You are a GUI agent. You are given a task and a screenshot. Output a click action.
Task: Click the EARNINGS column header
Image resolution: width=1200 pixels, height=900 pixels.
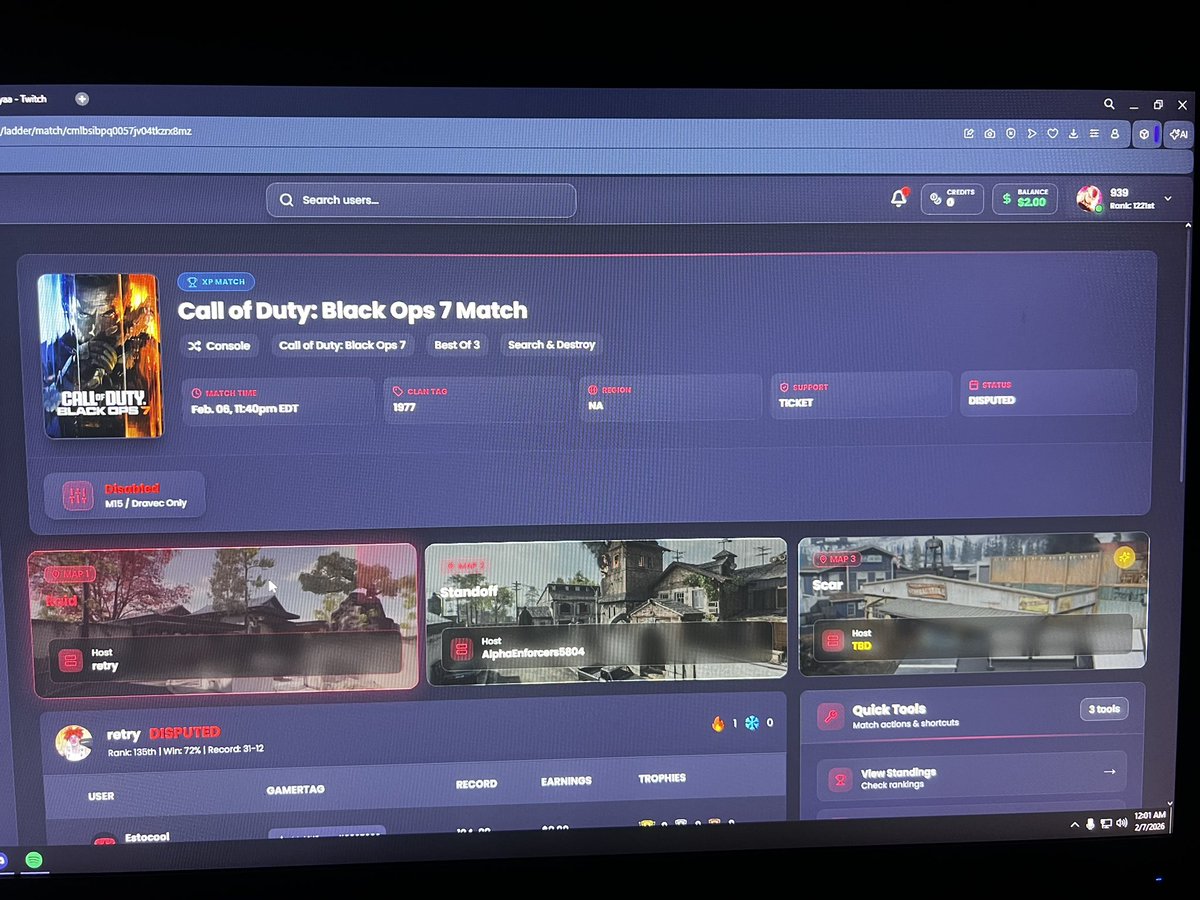tap(566, 781)
